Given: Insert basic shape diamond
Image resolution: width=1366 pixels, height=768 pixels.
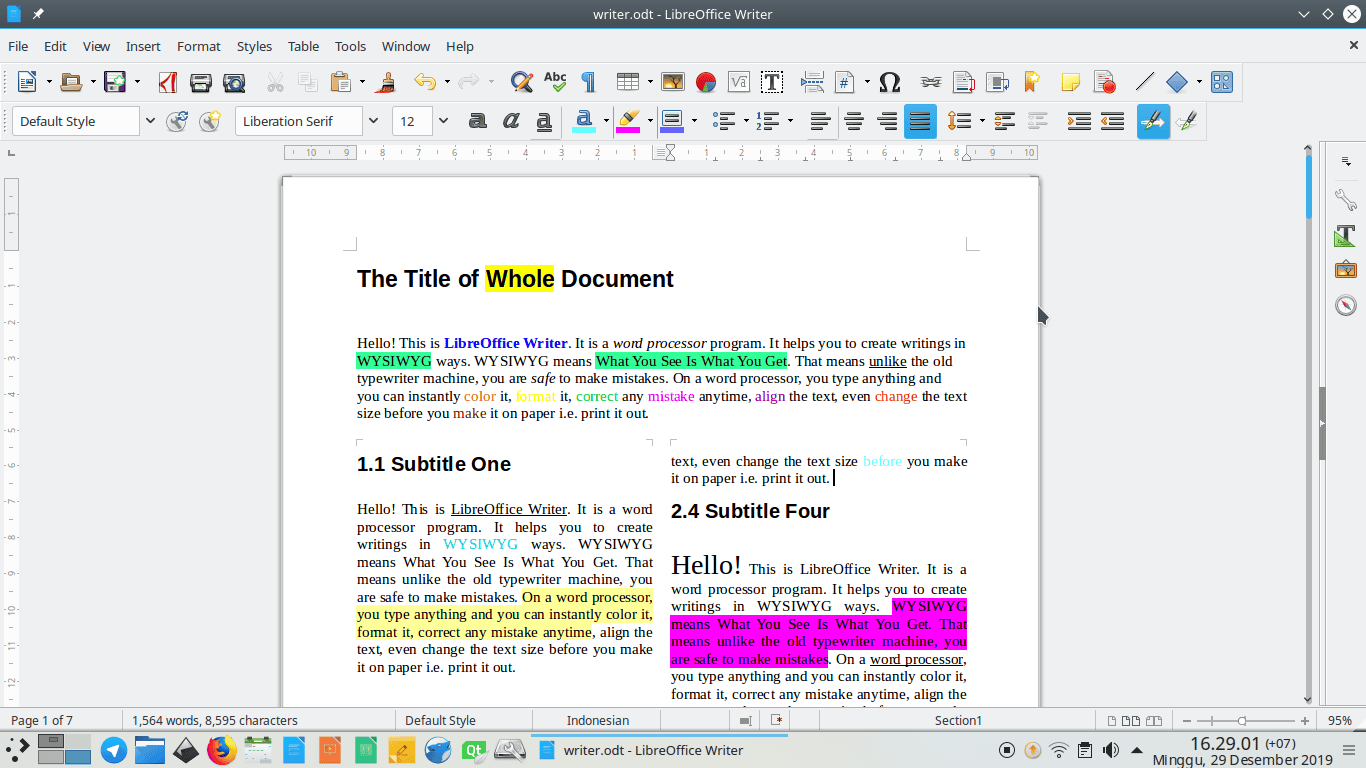Looking at the screenshot, I should pos(1177,82).
